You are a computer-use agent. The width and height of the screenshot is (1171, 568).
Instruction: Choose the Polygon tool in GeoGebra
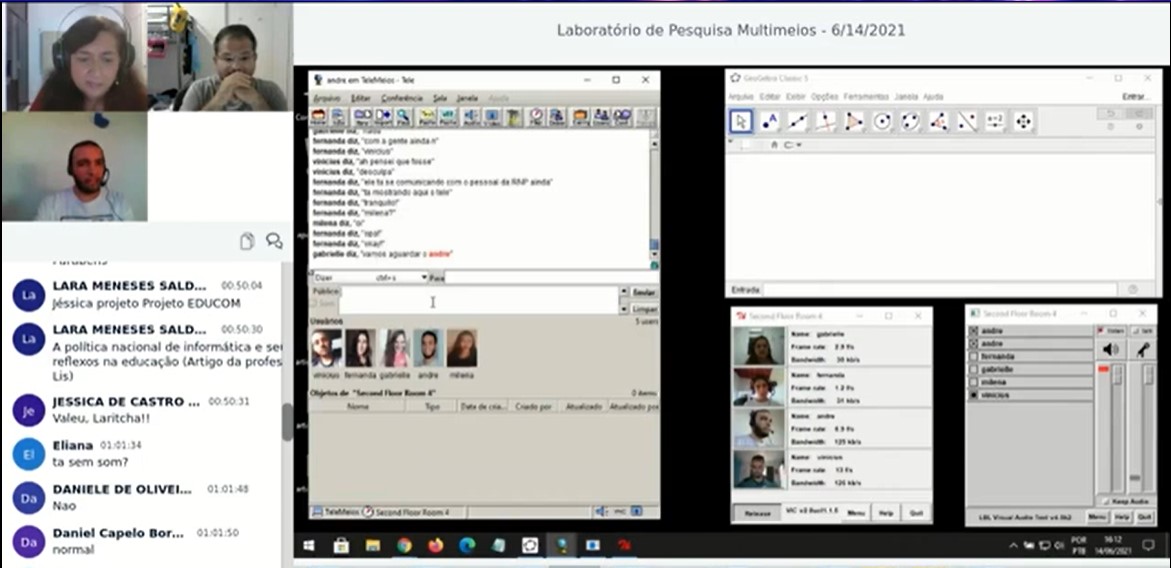click(854, 121)
